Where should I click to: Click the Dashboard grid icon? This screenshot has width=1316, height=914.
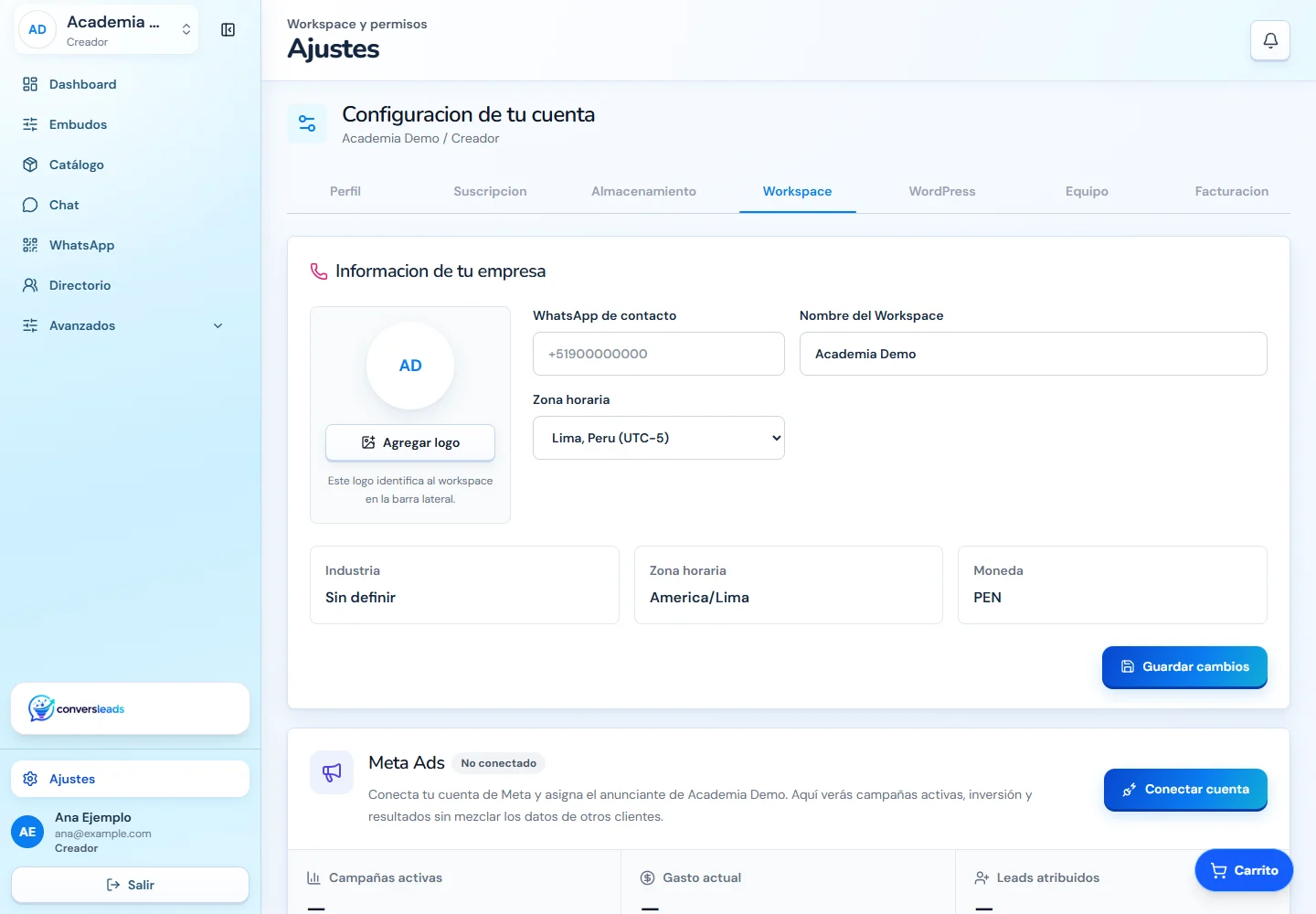click(30, 84)
